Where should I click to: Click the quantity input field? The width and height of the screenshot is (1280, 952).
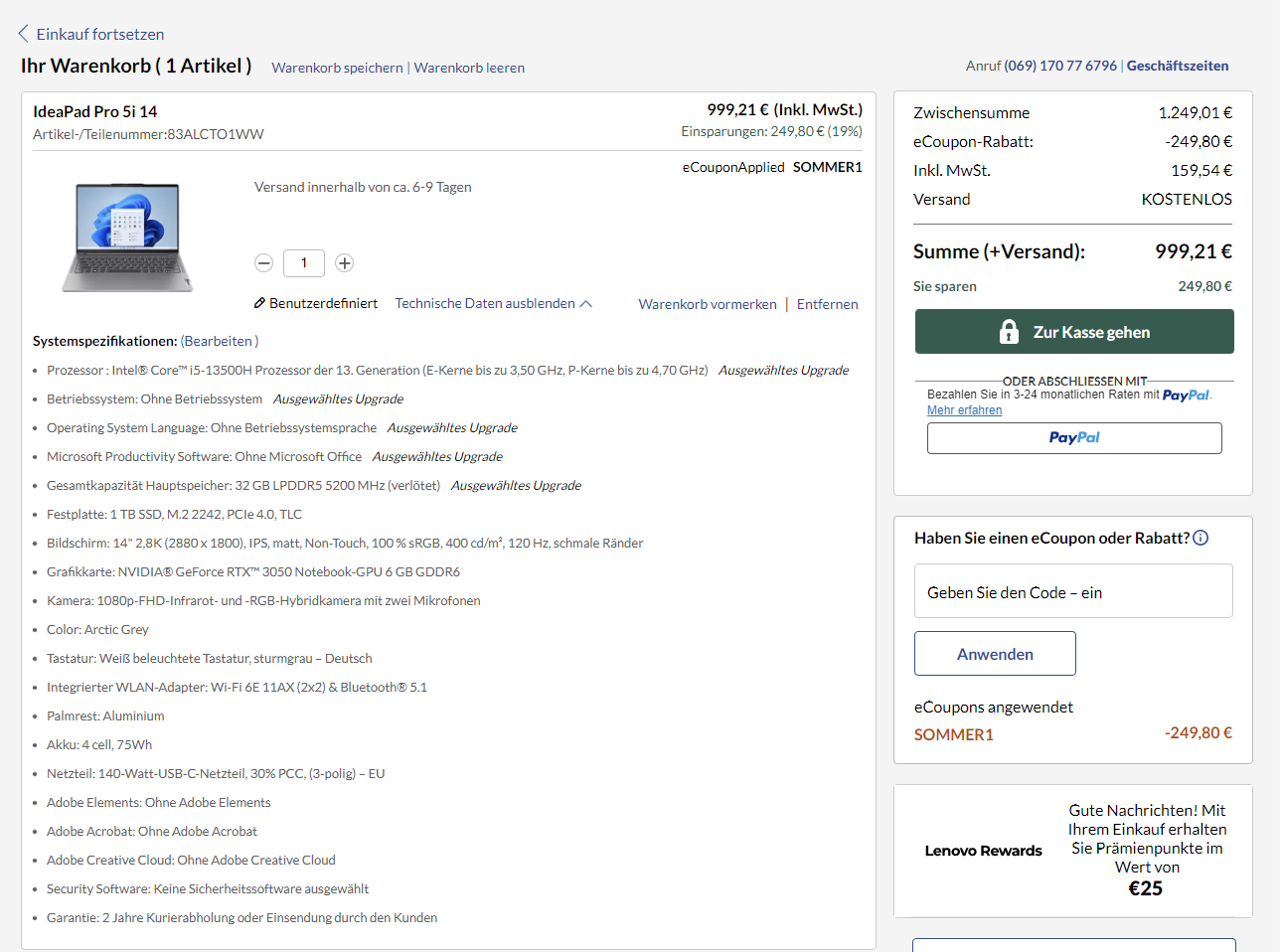(304, 263)
